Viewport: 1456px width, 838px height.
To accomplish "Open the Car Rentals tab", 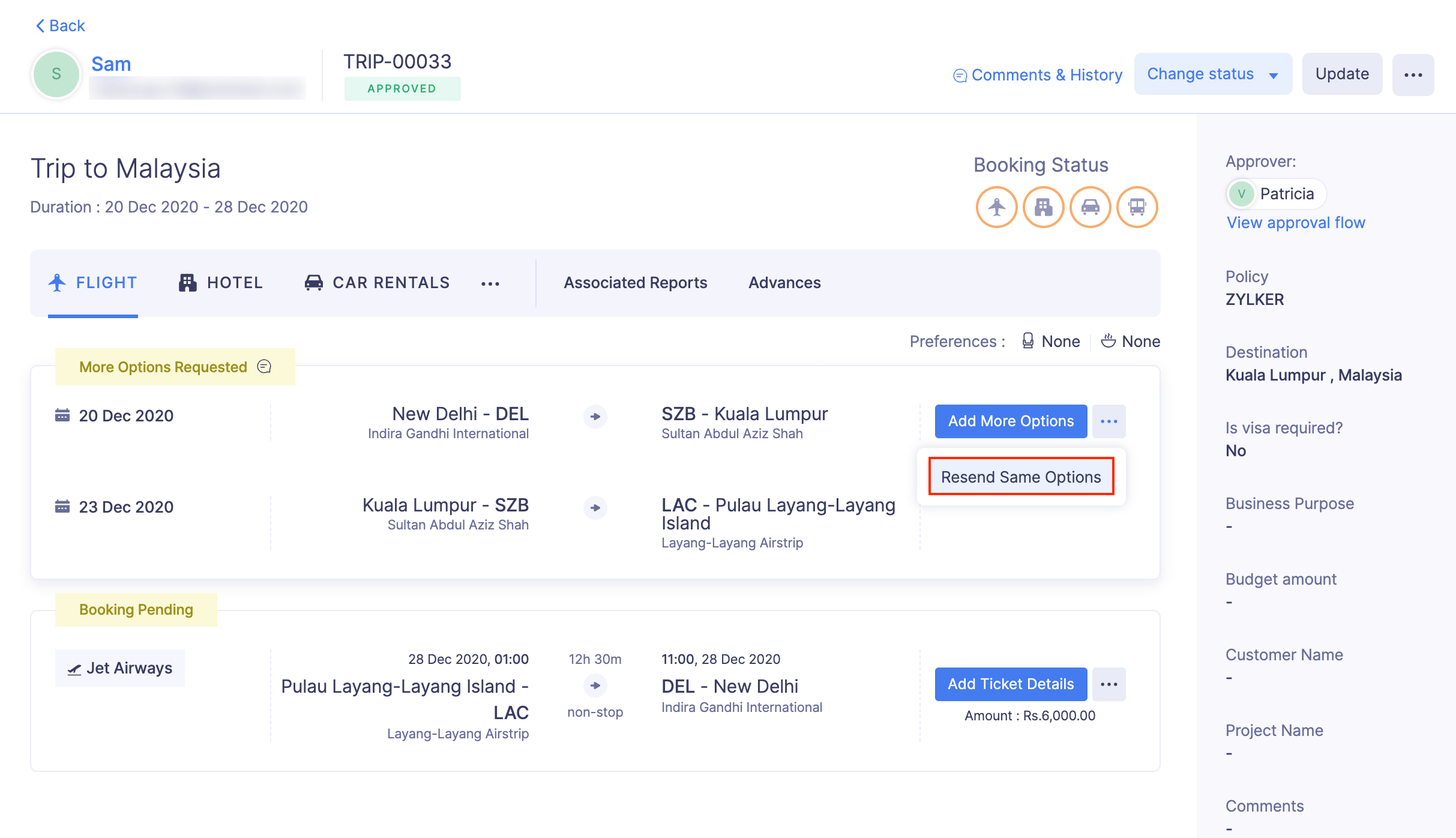I will click(x=377, y=283).
